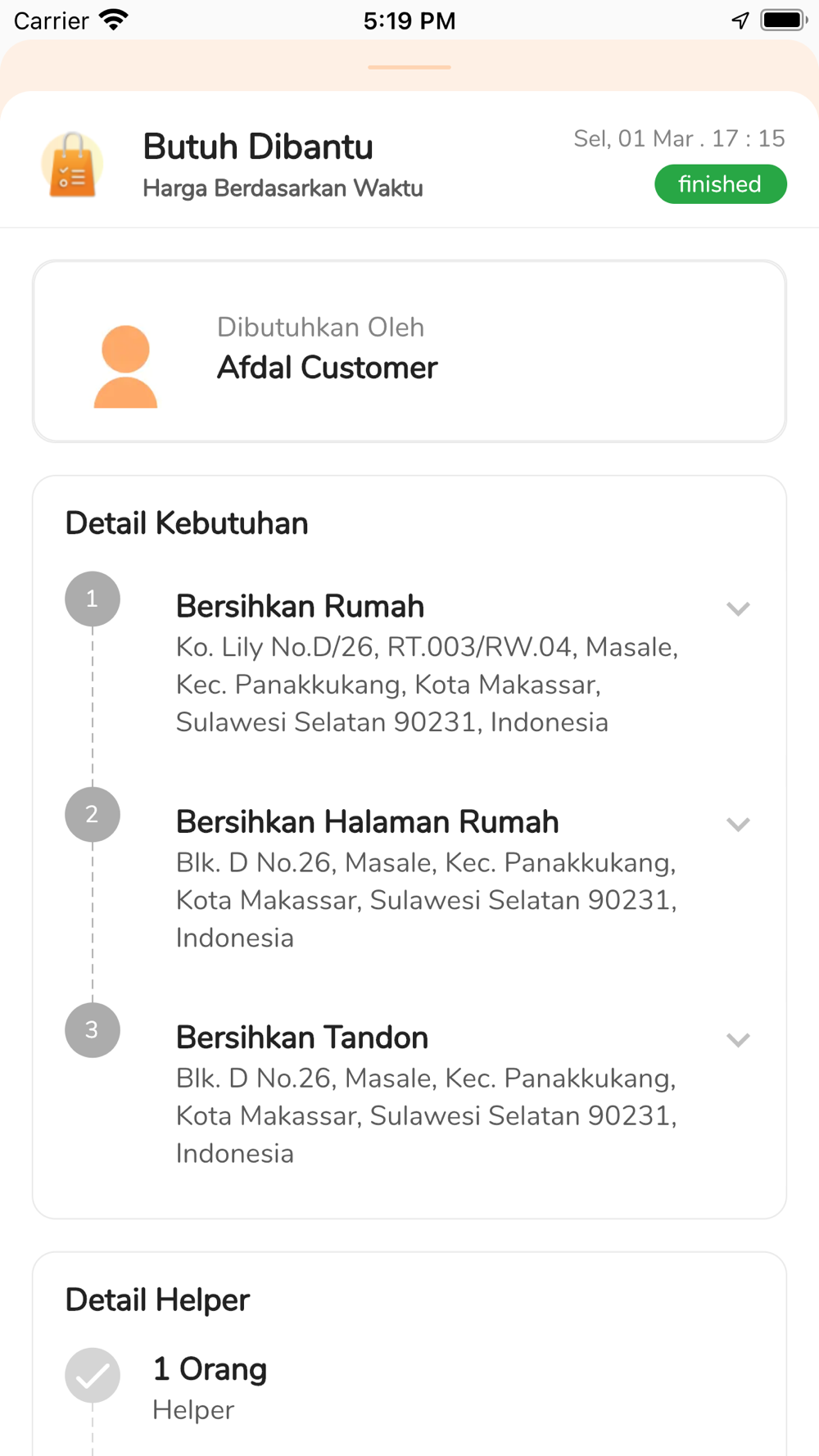Tap the location arrow in status bar
The width and height of the screenshot is (819, 1456).
tap(740, 20)
